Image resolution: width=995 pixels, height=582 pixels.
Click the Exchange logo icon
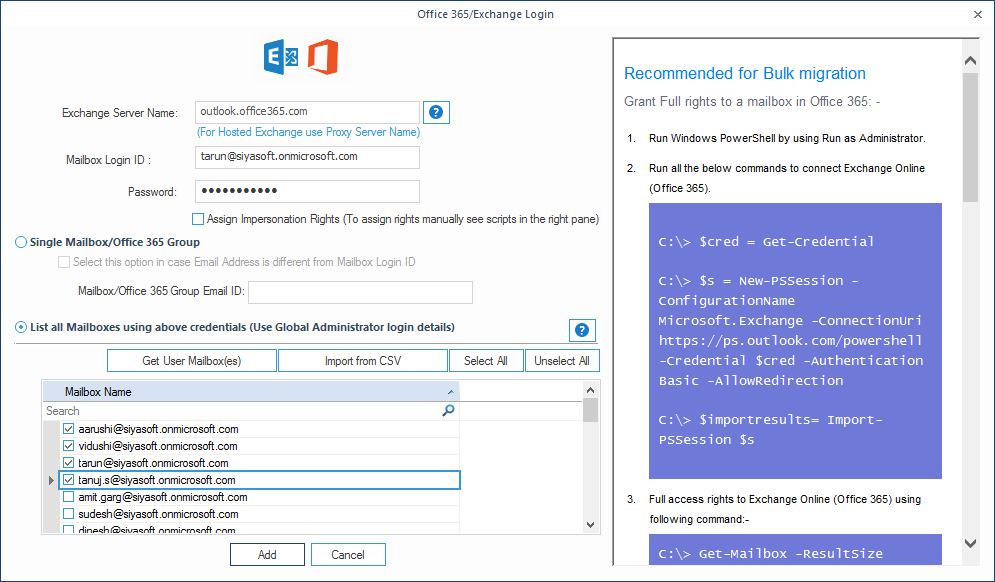click(280, 57)
